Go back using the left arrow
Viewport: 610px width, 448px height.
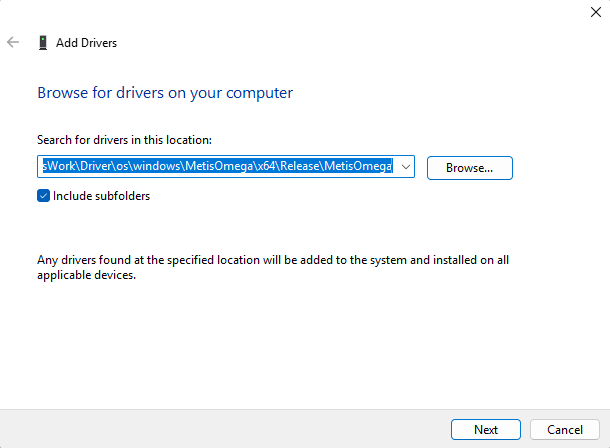pyautogui.click(x=13, y=42)
